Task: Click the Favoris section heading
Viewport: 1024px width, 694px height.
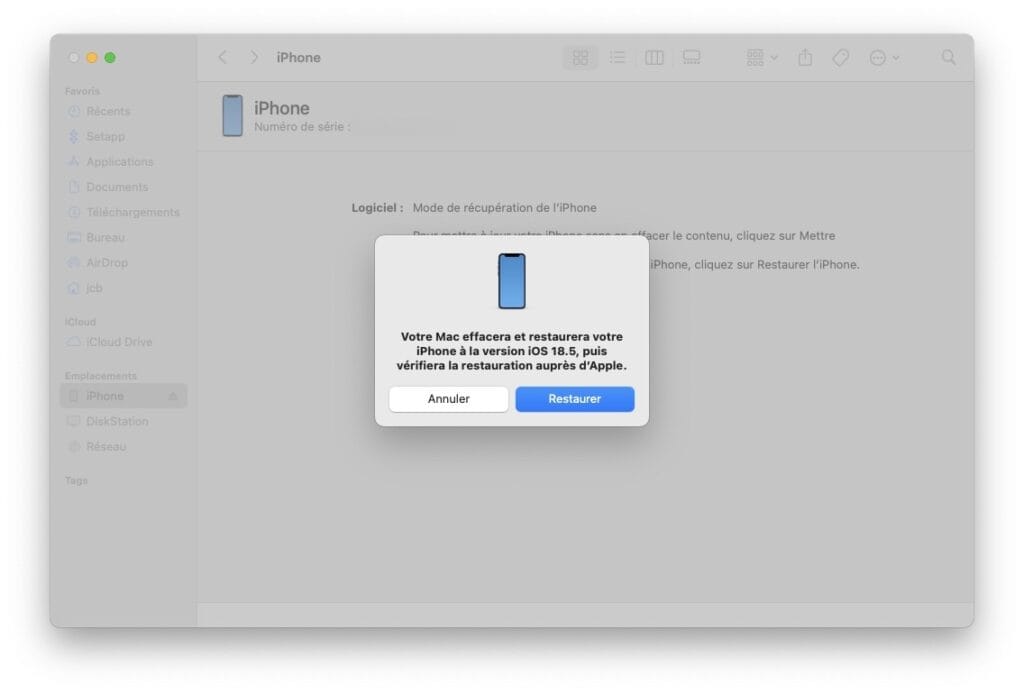Action: click(82, 91)
